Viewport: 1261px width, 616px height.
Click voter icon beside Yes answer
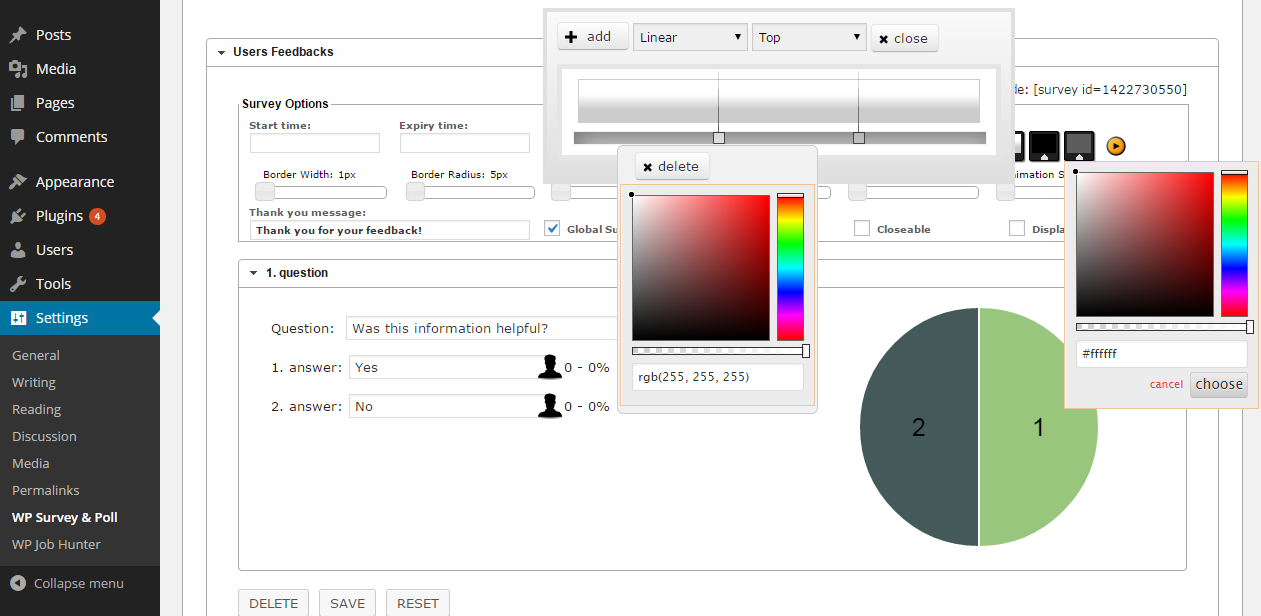pos(550,367)
